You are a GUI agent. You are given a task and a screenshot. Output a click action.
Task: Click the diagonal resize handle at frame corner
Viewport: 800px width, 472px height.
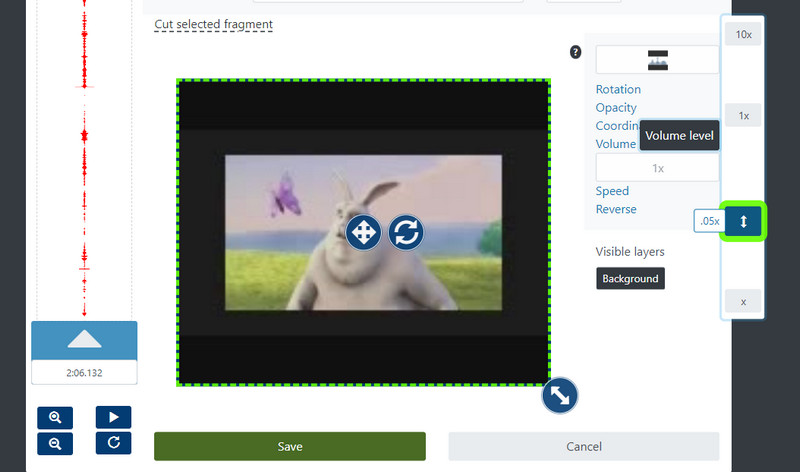pyautogui.click(x=560, y=397)
